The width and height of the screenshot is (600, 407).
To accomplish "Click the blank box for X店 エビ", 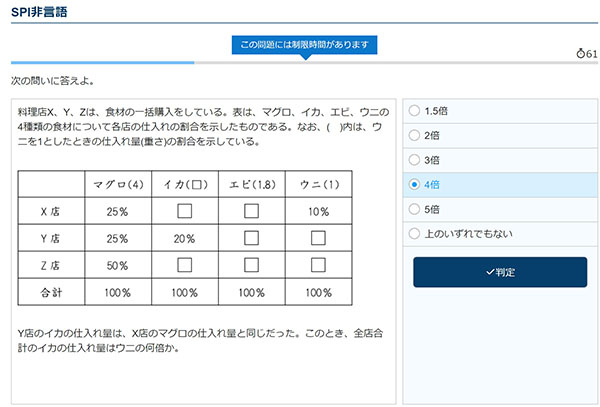I will coord(251,211).
